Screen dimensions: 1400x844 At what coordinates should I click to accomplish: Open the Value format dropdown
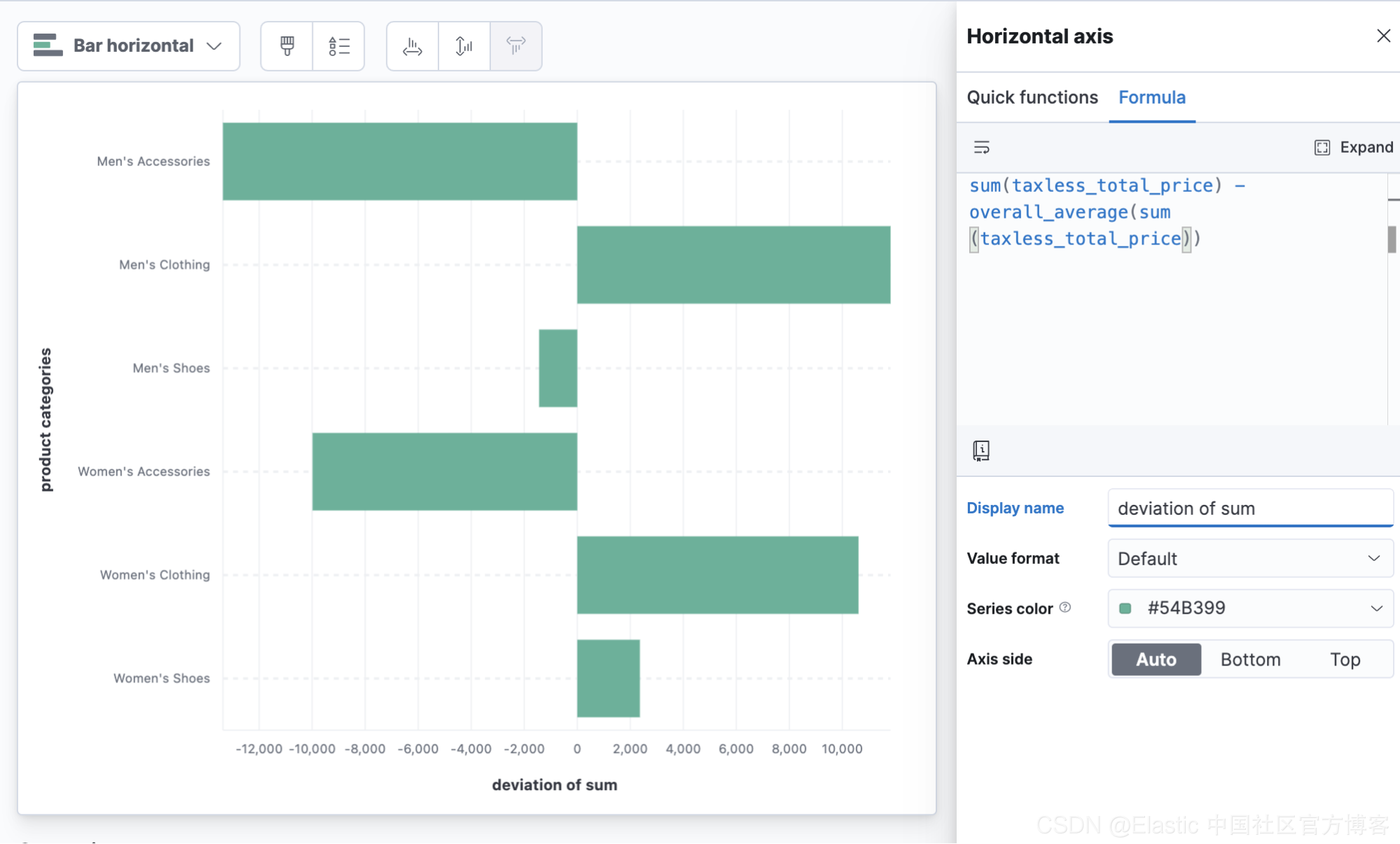click(x=1250, y=558)
